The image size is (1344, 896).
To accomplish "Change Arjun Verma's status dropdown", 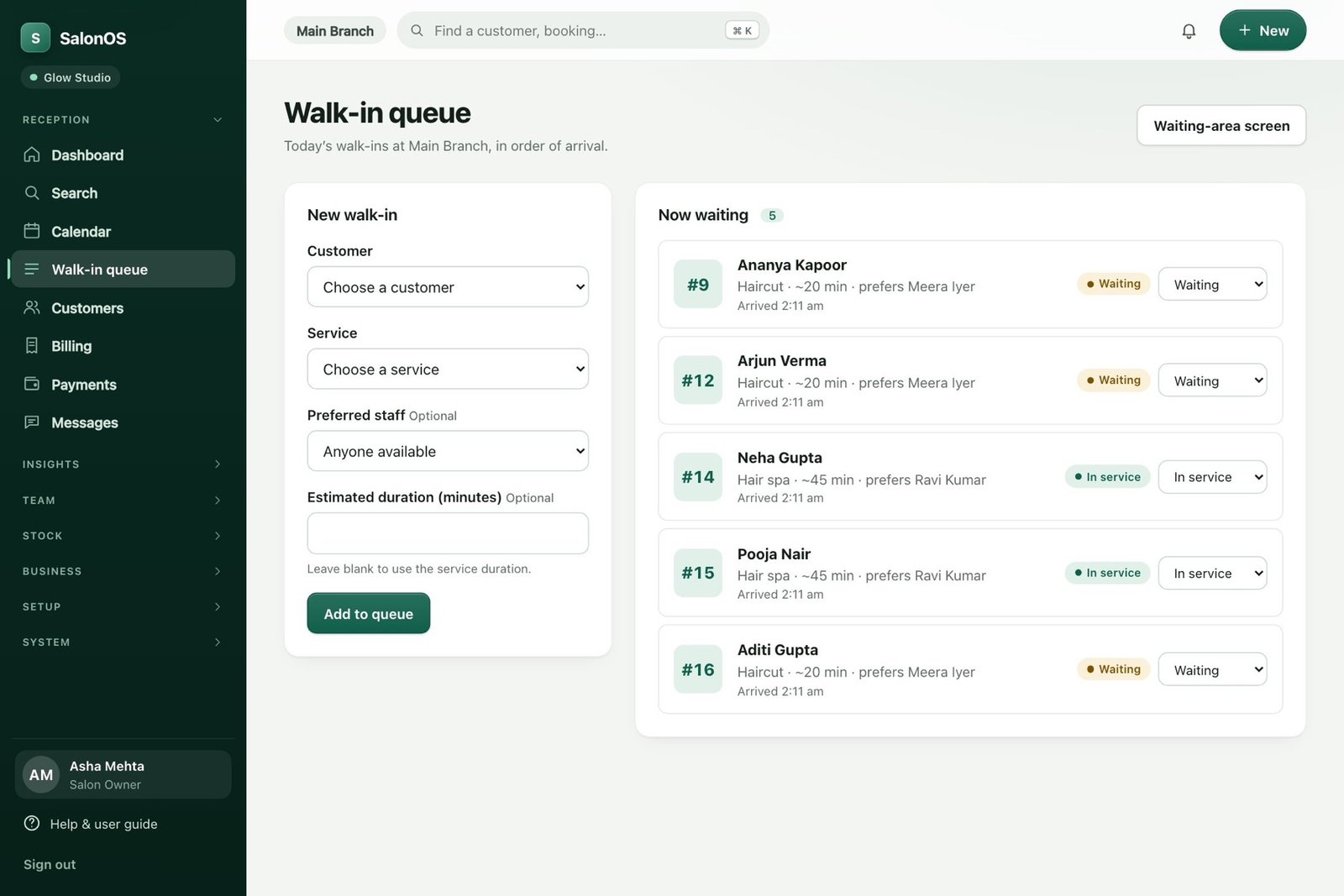I will click(x=1212, y=380).
